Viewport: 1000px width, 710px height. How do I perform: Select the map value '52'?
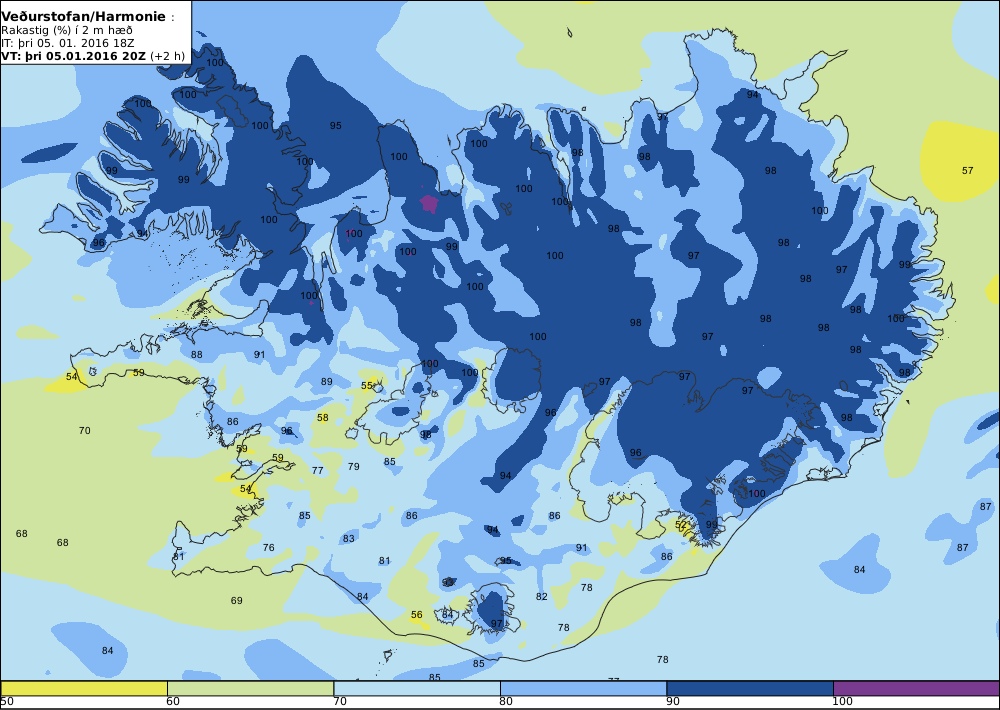pos(681,525)
